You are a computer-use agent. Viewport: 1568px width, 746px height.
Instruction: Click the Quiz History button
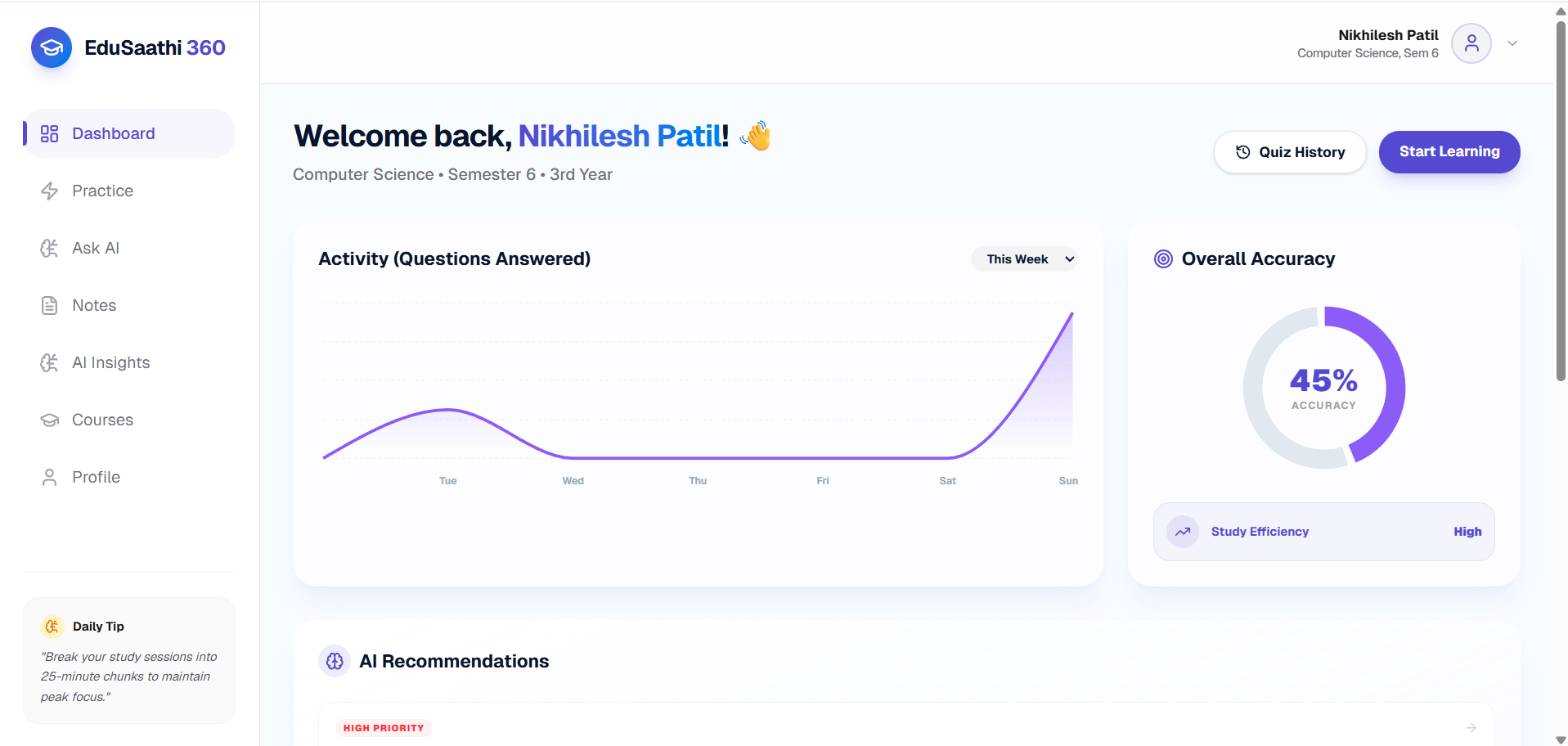[x=1290, y=152]
